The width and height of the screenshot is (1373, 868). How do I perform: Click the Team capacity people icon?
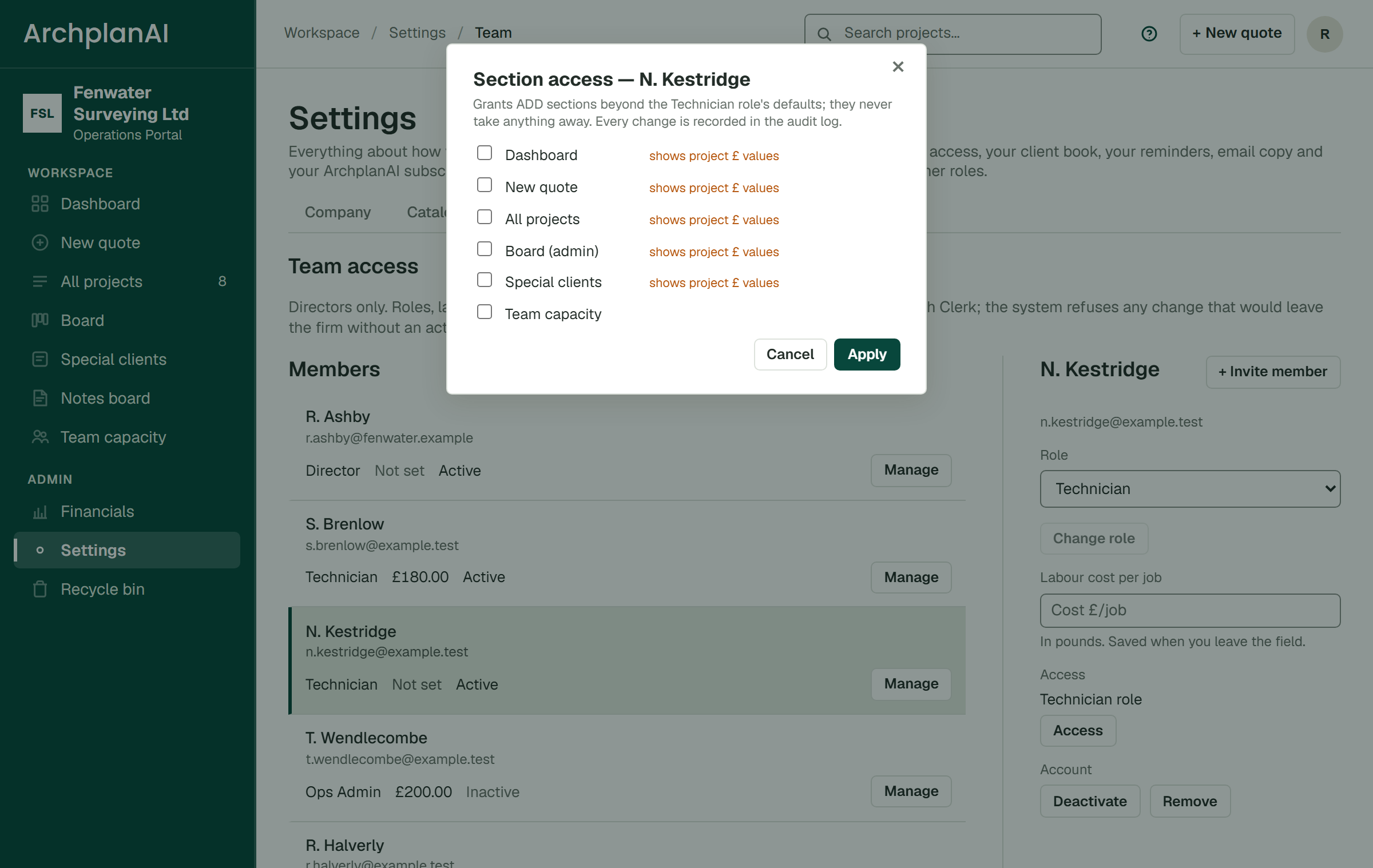[40, 437]
